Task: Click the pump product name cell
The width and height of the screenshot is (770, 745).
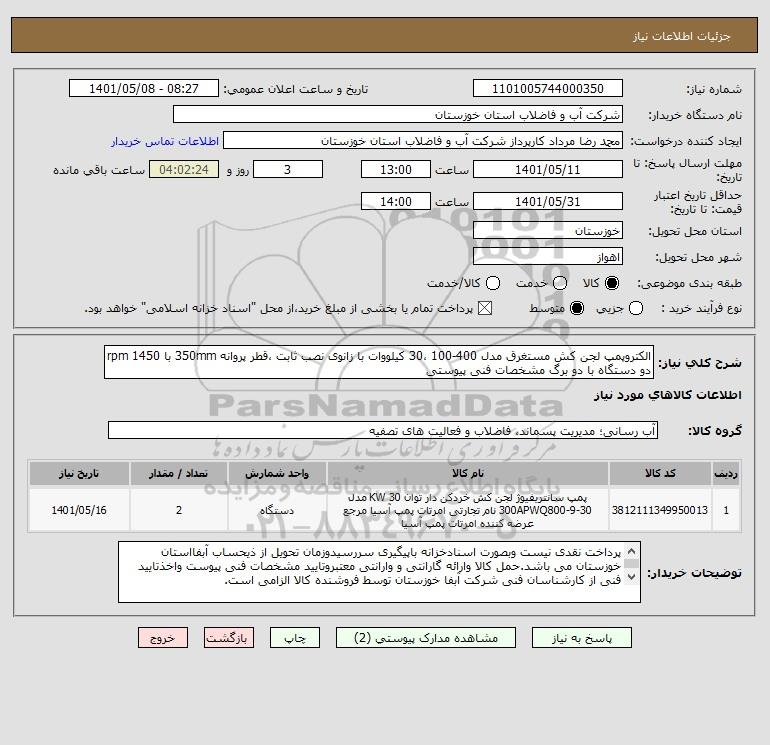Action: coord(468,510)
